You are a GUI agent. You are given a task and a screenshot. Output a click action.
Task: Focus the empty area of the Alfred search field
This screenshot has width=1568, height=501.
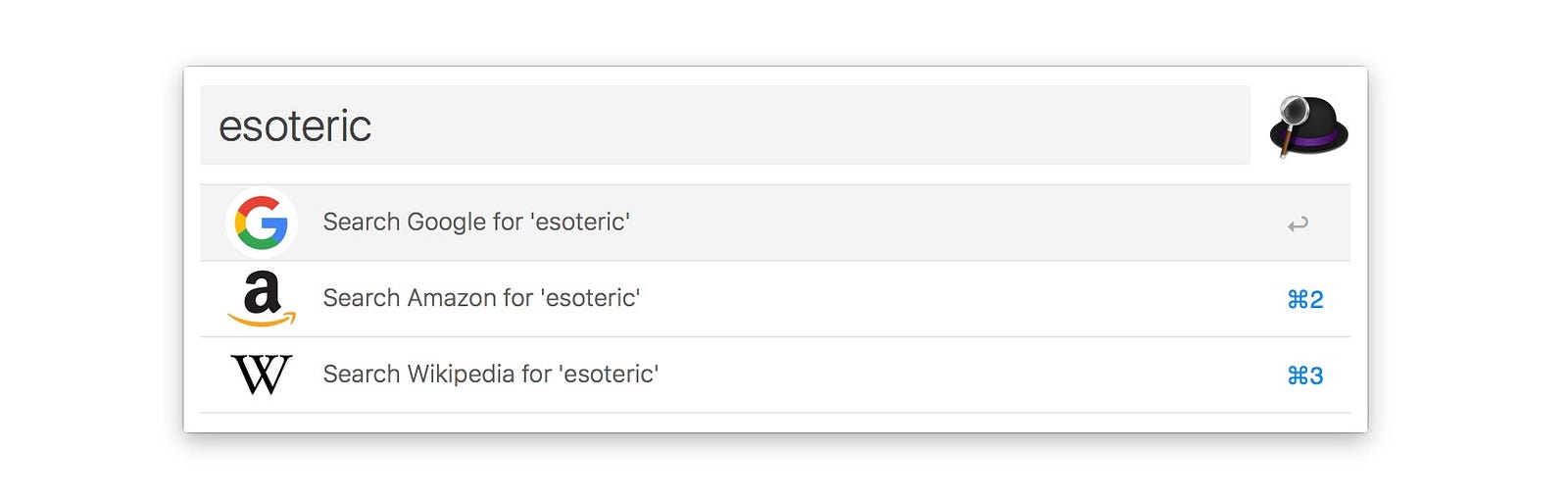click(784, 125)
